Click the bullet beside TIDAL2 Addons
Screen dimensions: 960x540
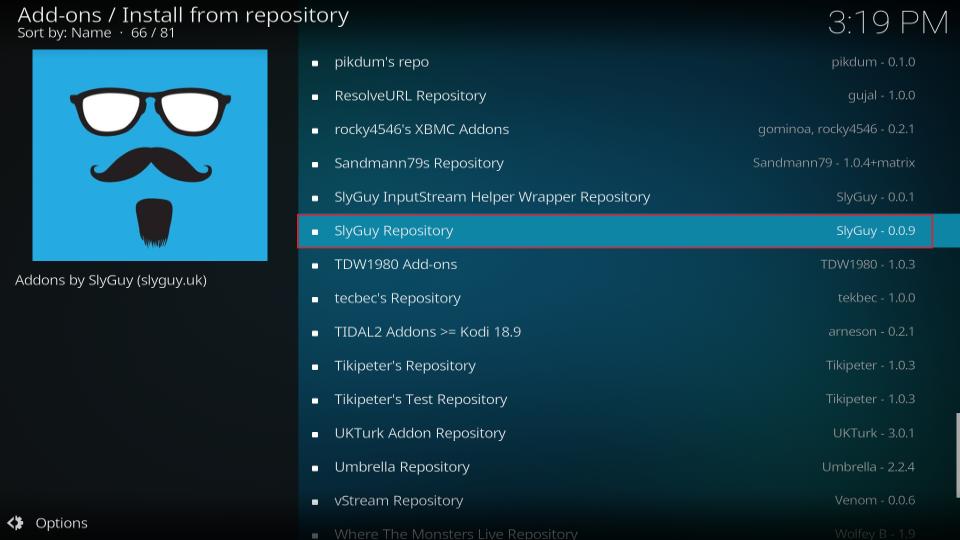point(315,333)
